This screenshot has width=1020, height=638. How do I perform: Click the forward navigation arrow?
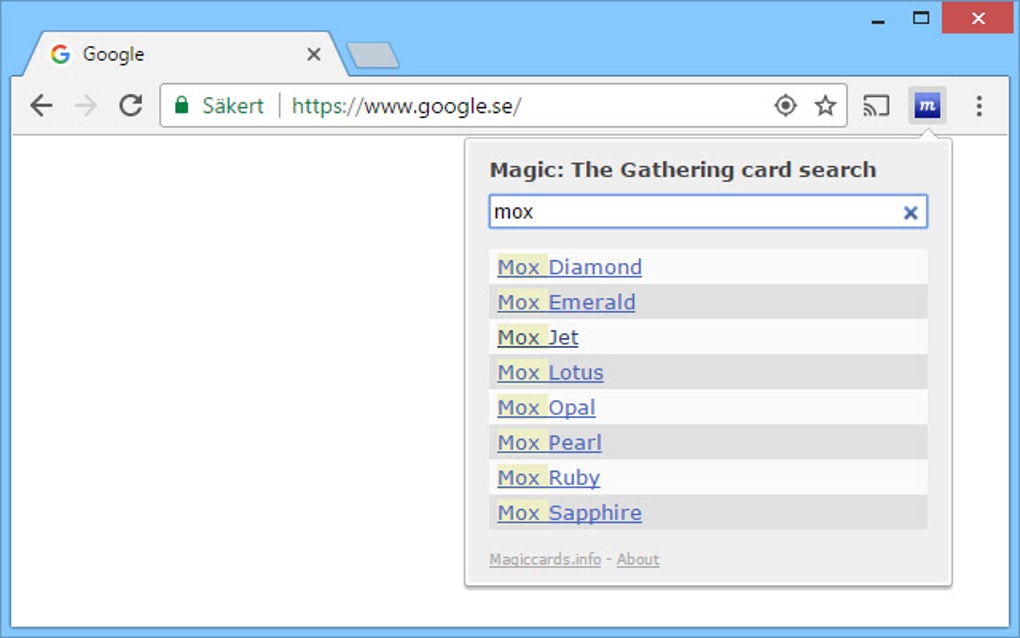(x=85, y=105)
